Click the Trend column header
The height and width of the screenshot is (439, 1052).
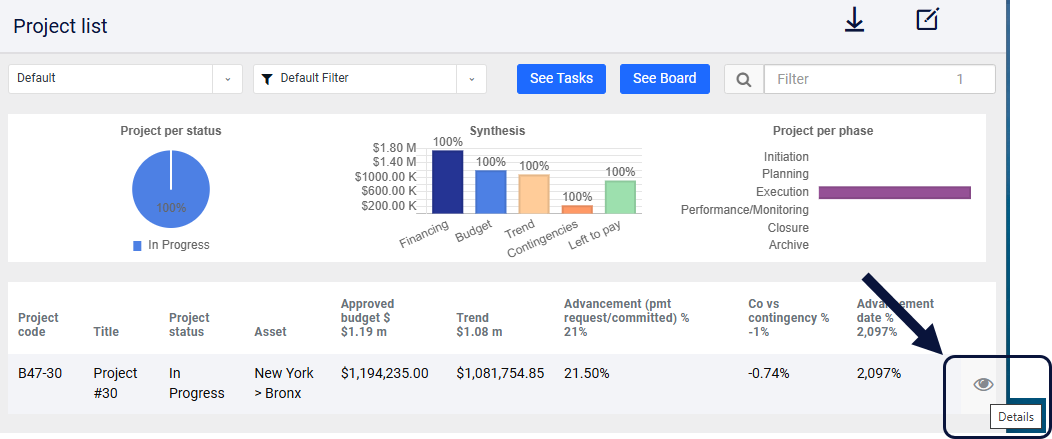pos(480,324)
